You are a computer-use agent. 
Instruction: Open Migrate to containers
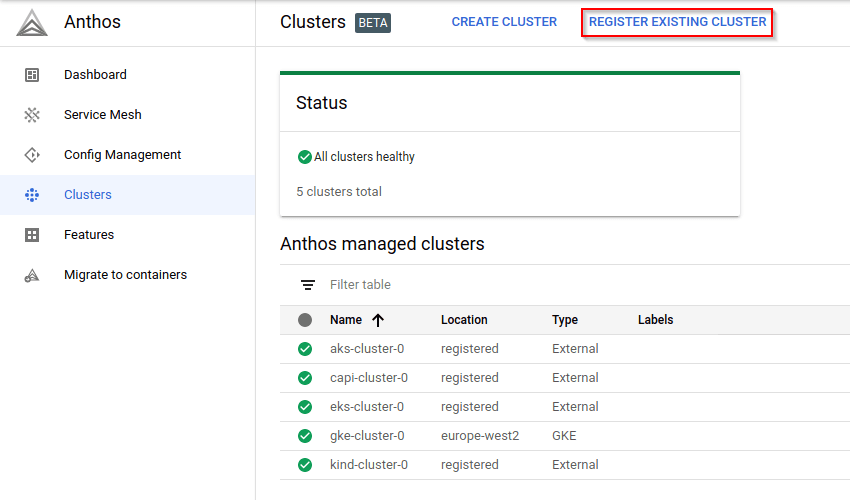click(x=127, y=275)
